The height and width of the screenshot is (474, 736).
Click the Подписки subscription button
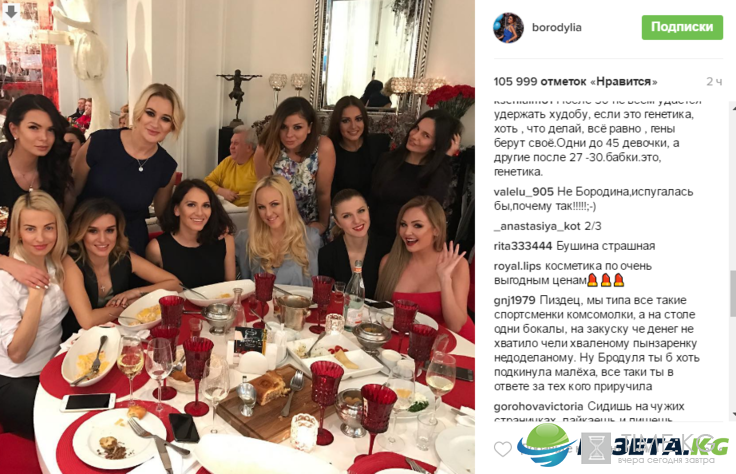coord(682,27)
